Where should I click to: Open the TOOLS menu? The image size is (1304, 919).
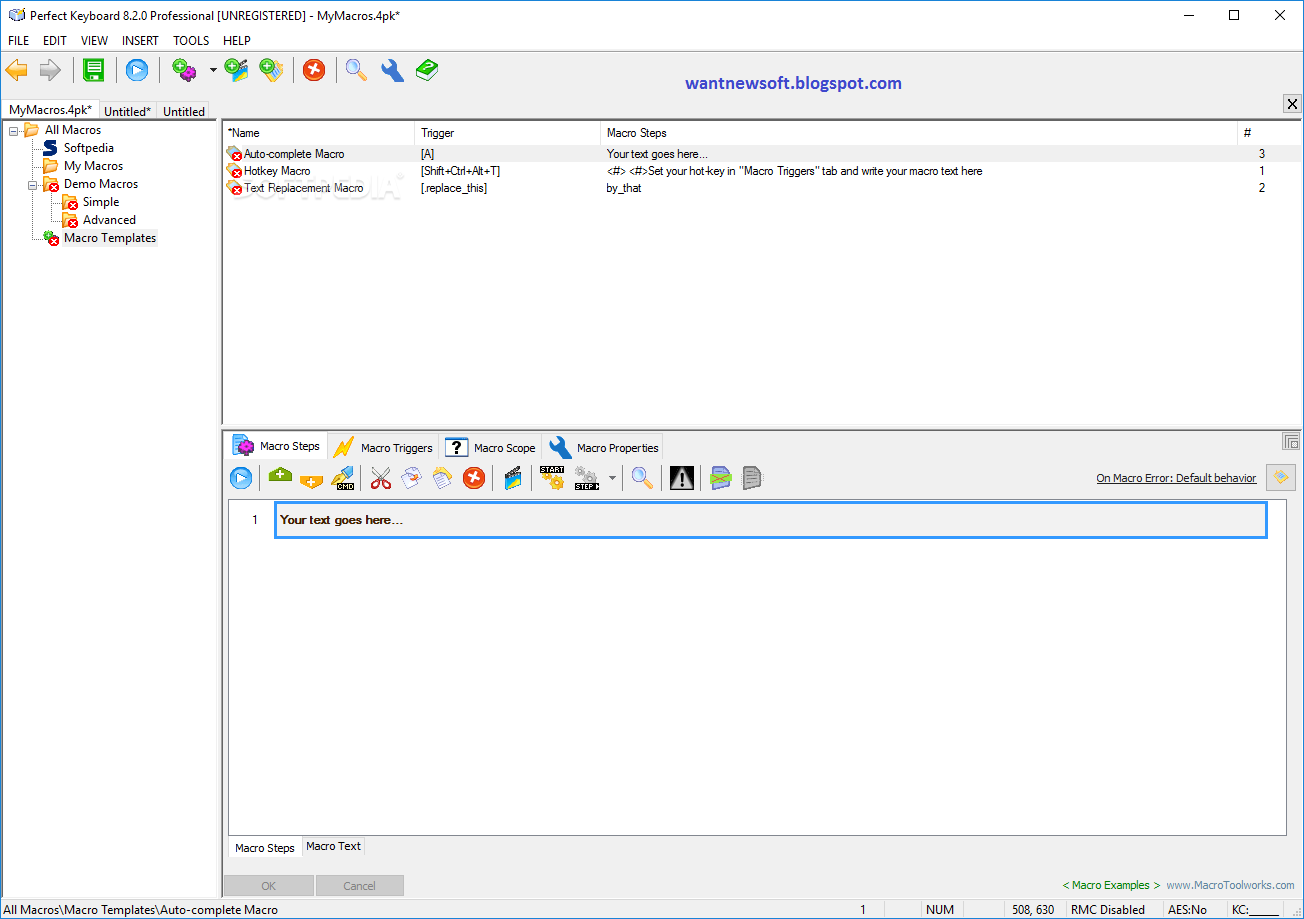click(x=190, y=40)
